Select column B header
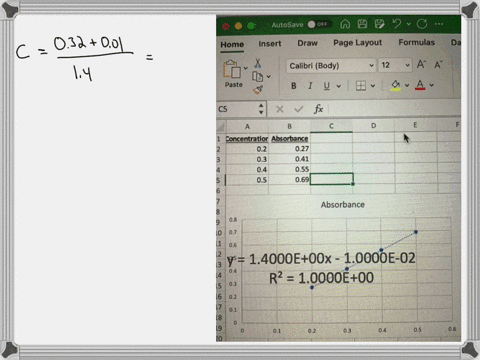Viewport: 480px width, 360px height. click(x=289, y=126)
